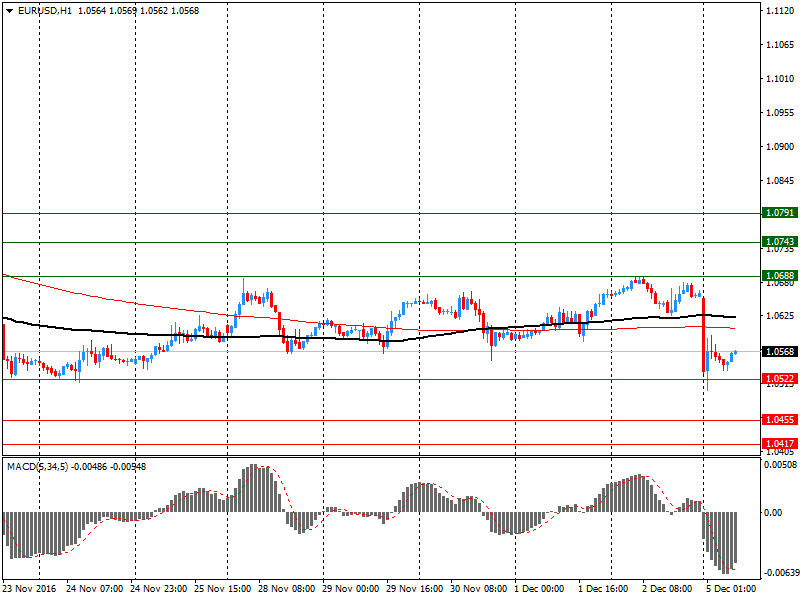Click the 24 Nov 07:00 time label

click(94, 589)
